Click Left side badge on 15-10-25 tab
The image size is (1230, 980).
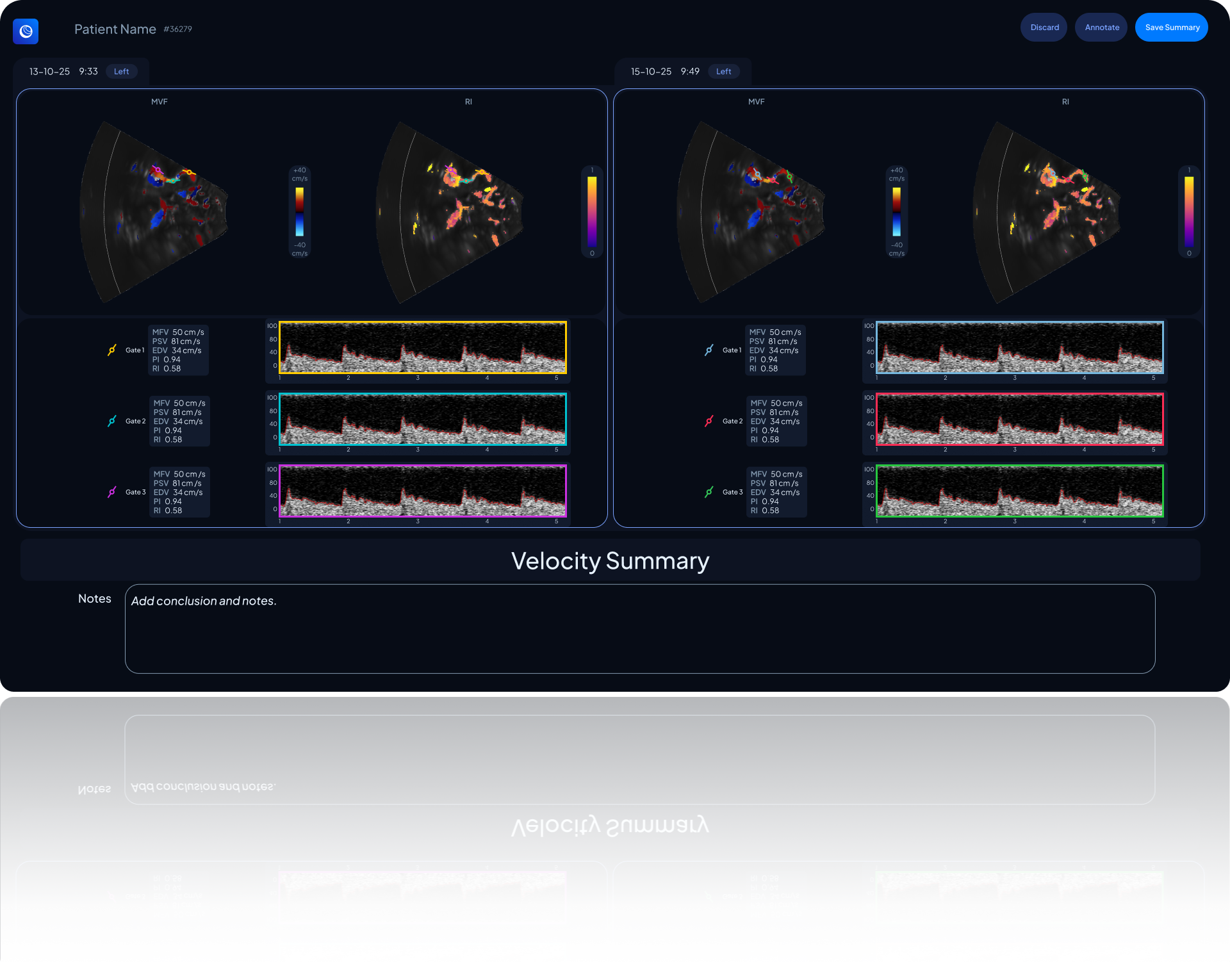723,72
